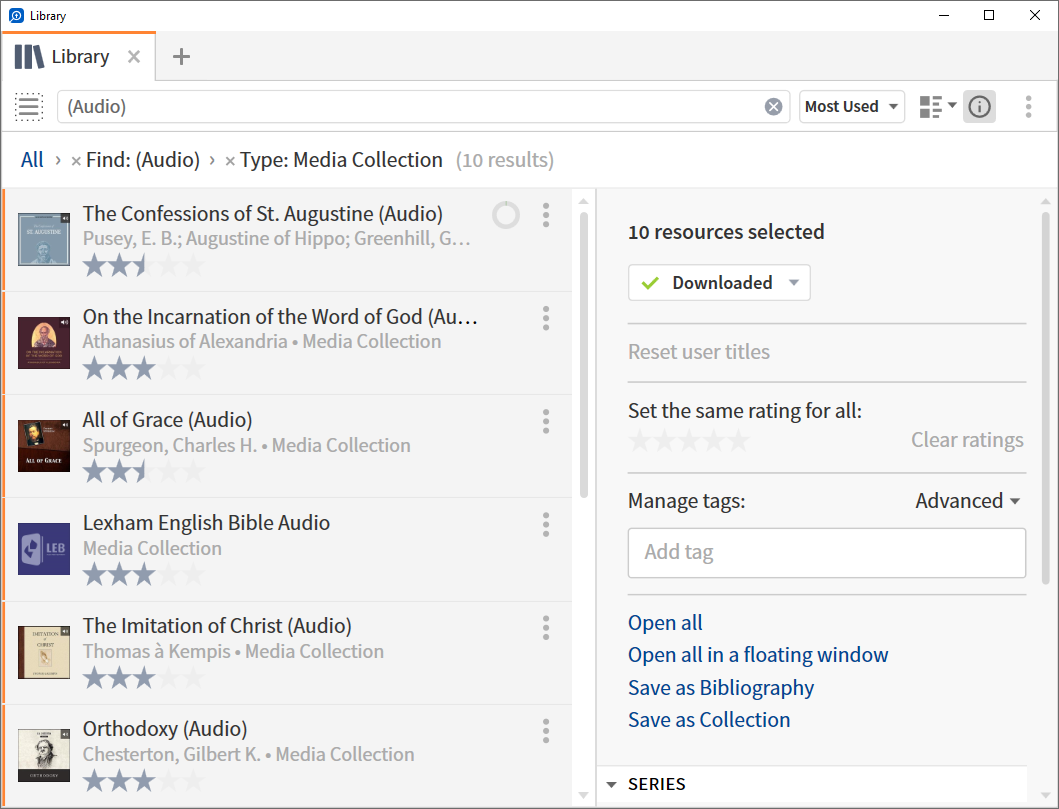Rate Lexham English Bible Audio stars
The width and height of the screenshot is (1059, 809).
click(143, 575)
